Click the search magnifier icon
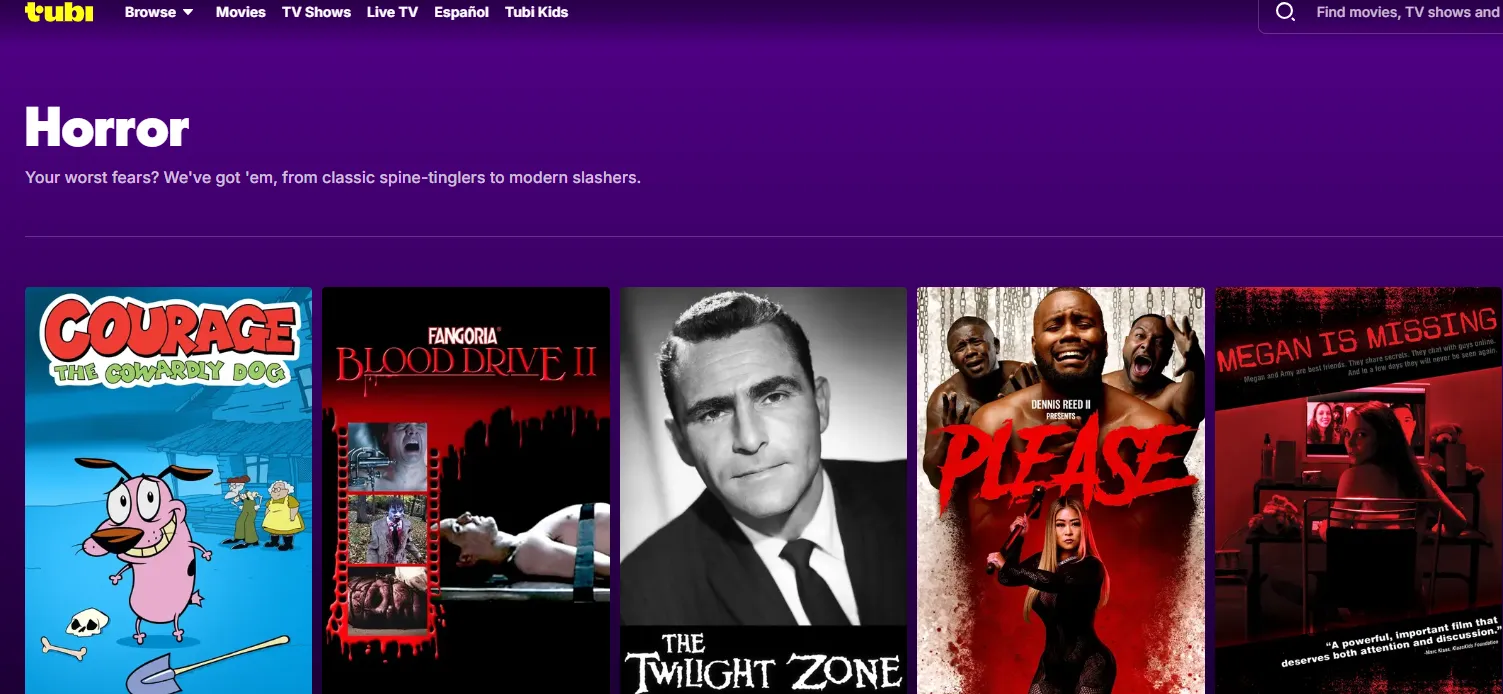This screenshot has width=1503, height=694. (1286, 12)
